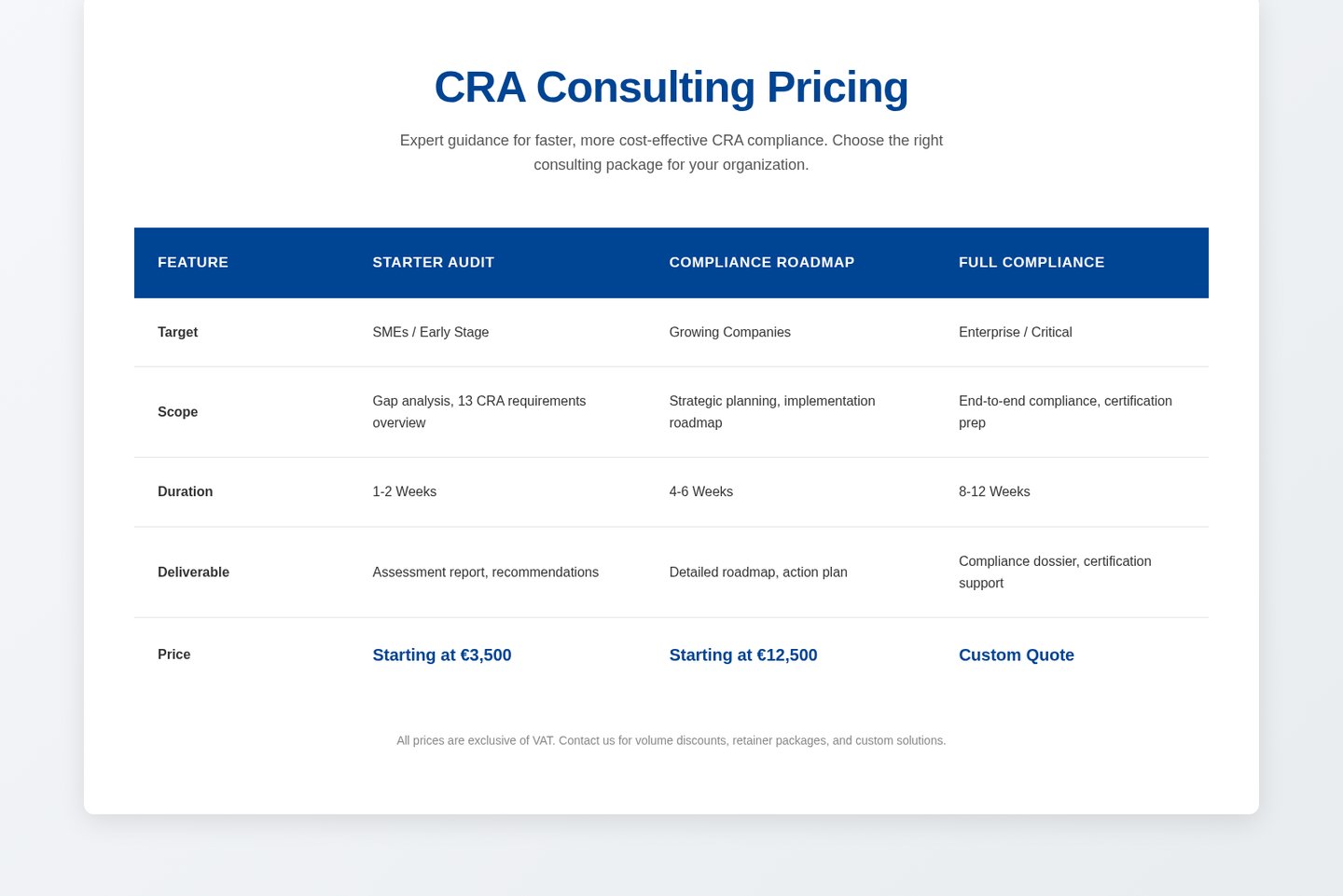Screen dimensions: 1343x896
Task: Click the Duration row label
Action: click(185, 492)
